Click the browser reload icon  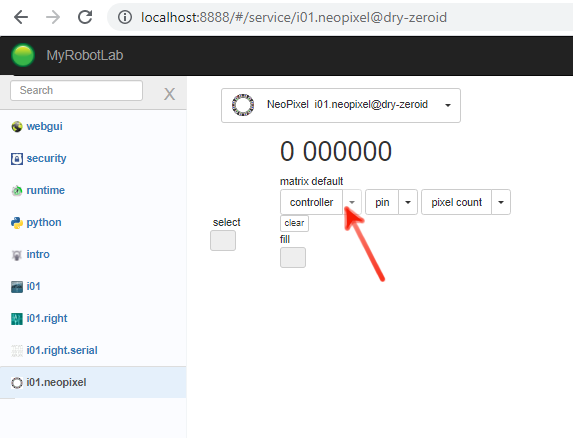(85, 17)
